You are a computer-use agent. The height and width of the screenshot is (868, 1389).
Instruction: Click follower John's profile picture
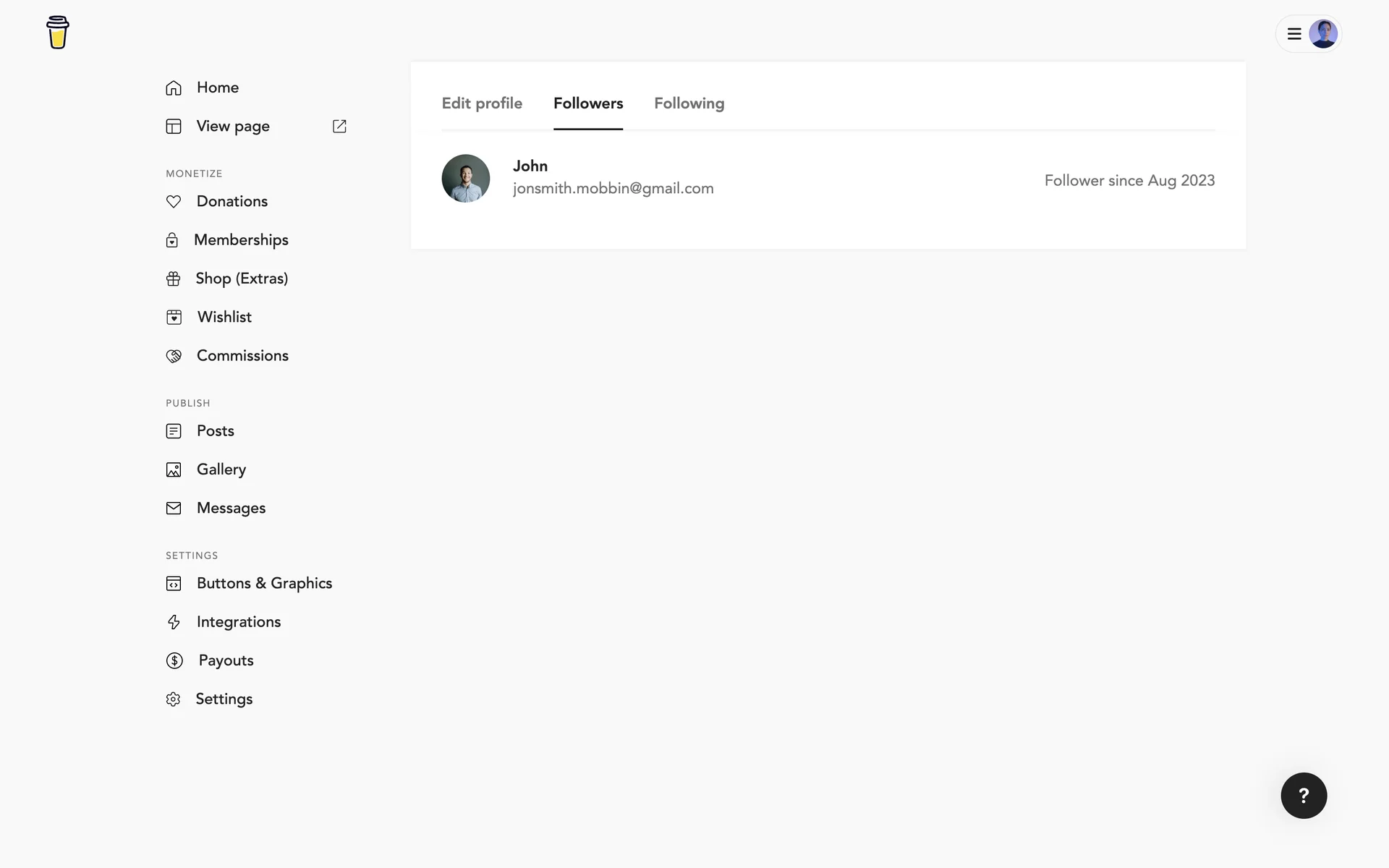point(466,179)
